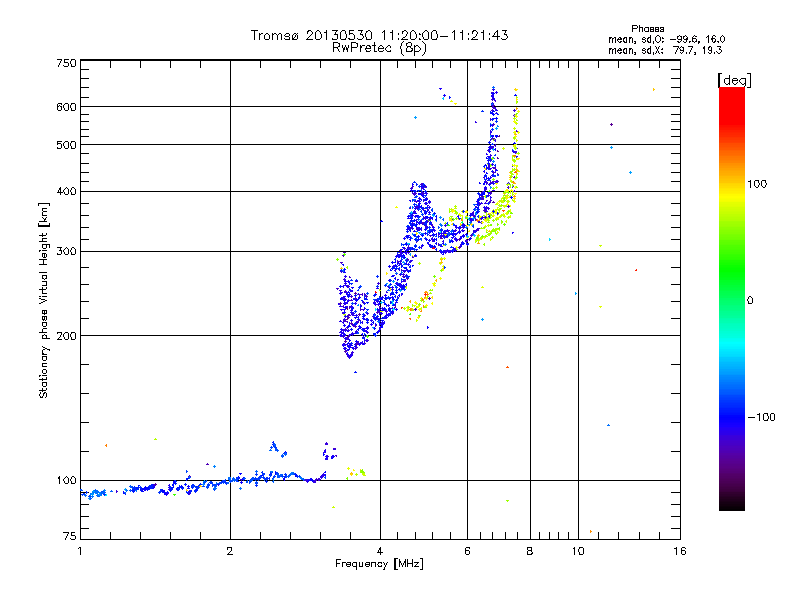Click the '300' y-axis tick label

click(66, 252)
